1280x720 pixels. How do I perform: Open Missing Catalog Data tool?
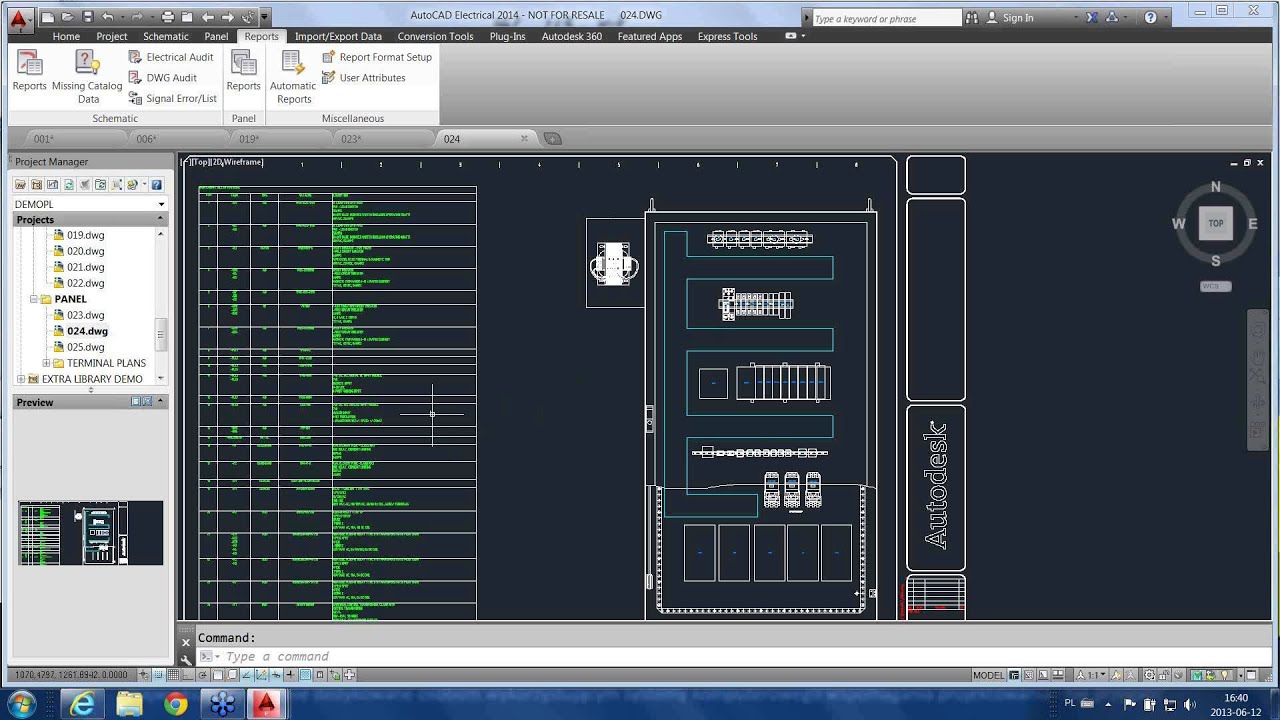tap(88, 77)
